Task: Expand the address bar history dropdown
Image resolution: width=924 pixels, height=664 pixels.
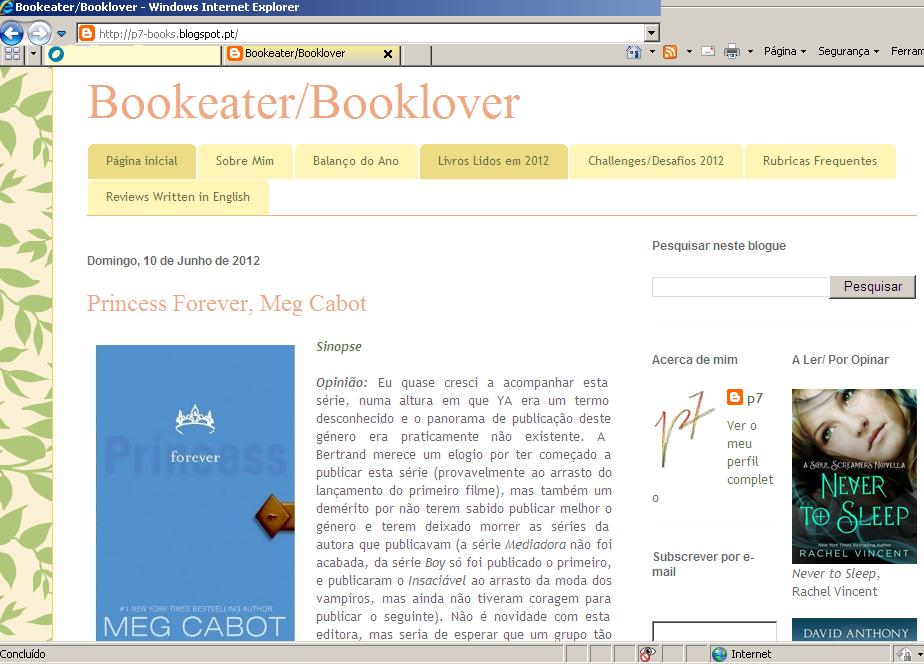Action: 651,33
